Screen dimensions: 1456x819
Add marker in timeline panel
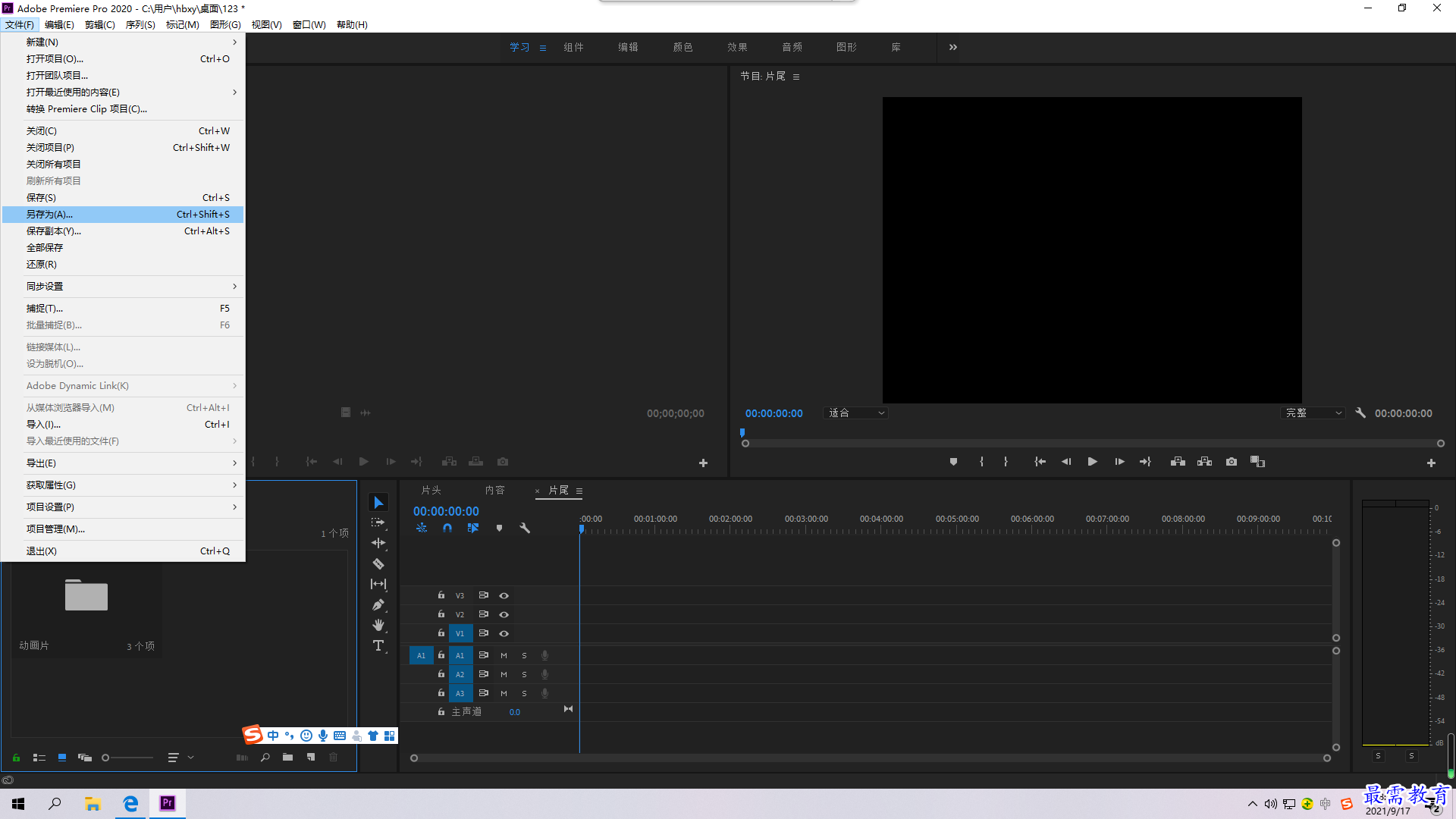pos(499,528)
